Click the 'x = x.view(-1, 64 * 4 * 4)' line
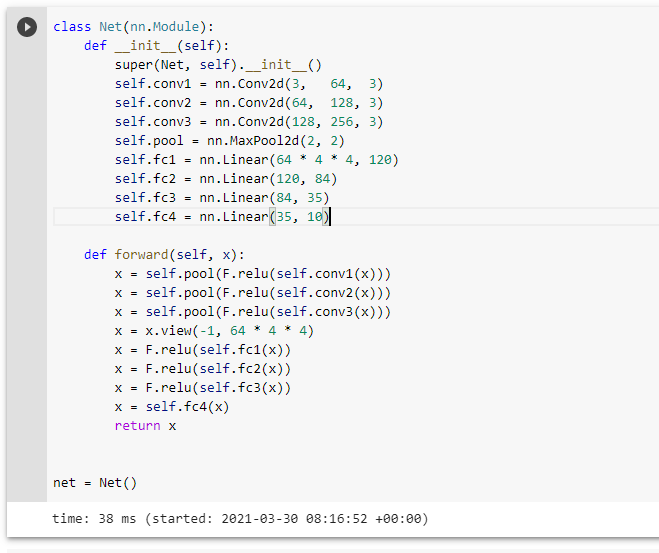Image resolution: width=659 pixels, height=553 pixels. [x=214, y=331]
